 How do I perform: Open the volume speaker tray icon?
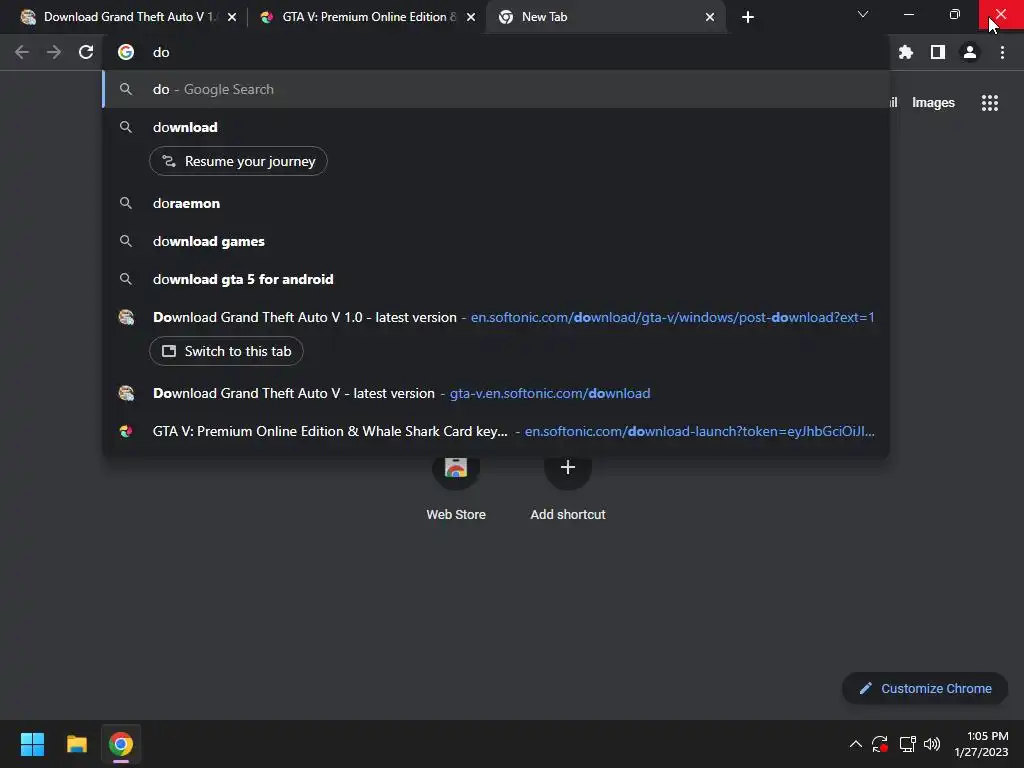coord(932,744)
